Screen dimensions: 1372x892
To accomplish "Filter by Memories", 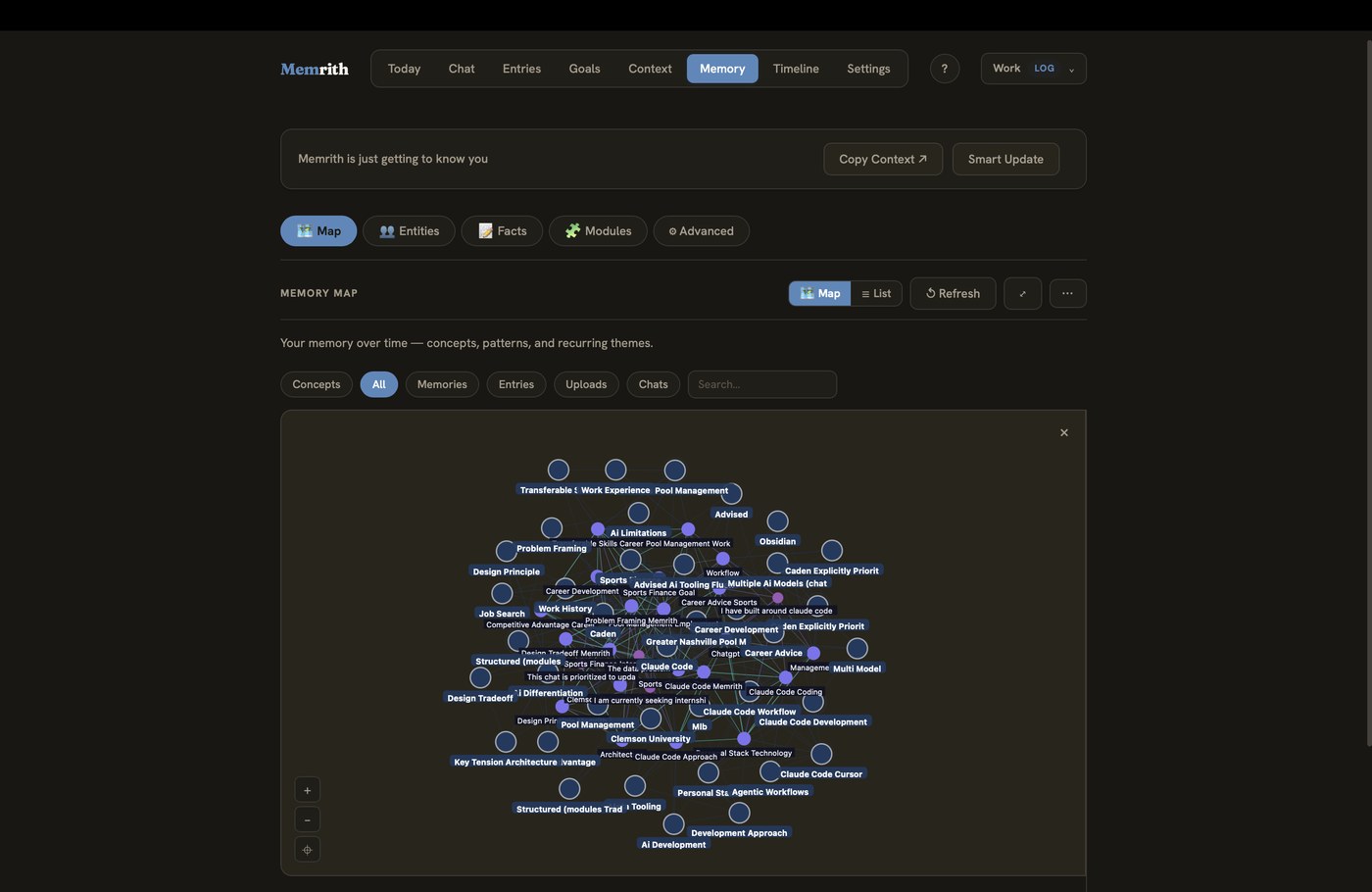I will click(442, 384).
